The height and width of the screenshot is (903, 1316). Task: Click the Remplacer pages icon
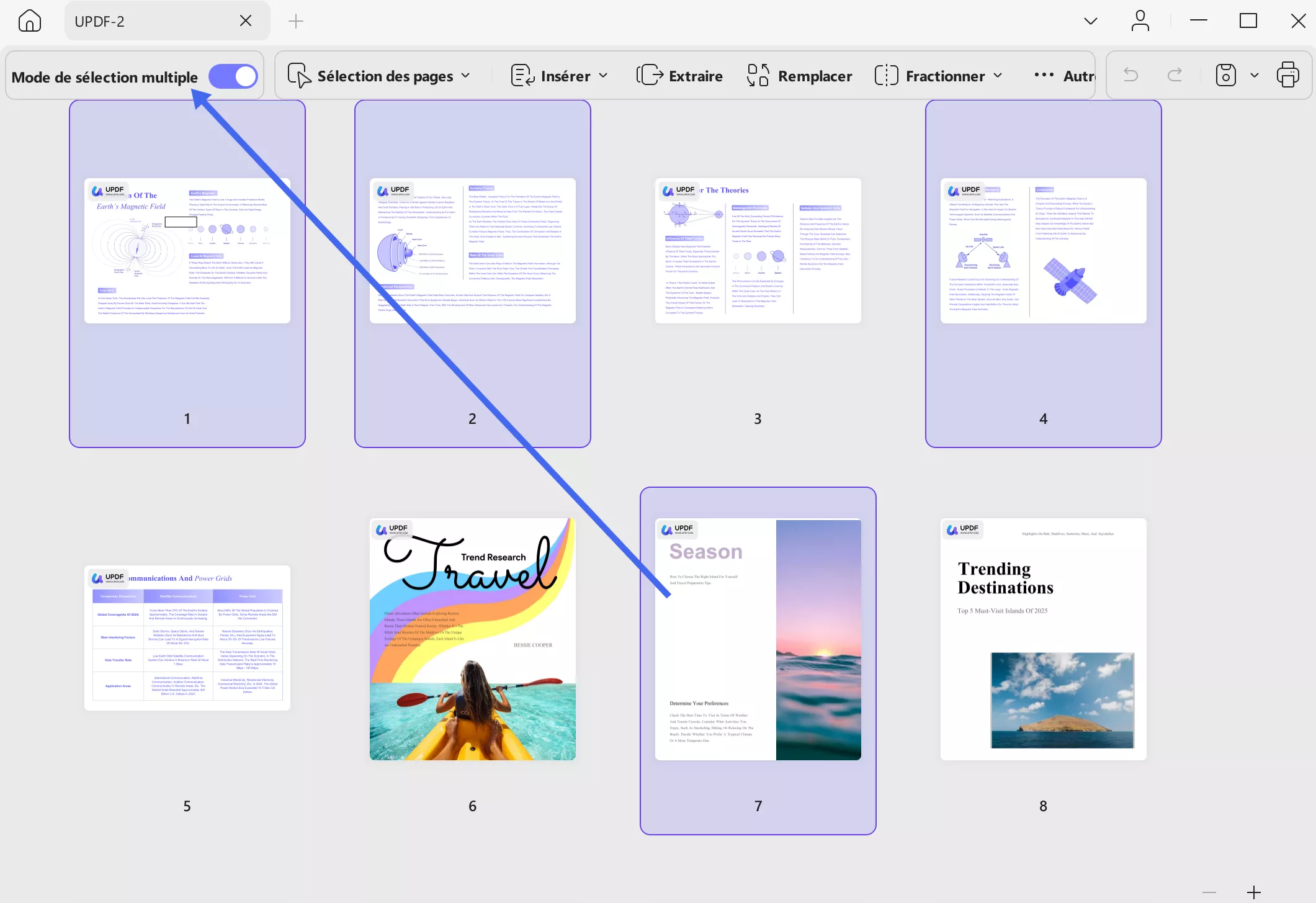758,76
